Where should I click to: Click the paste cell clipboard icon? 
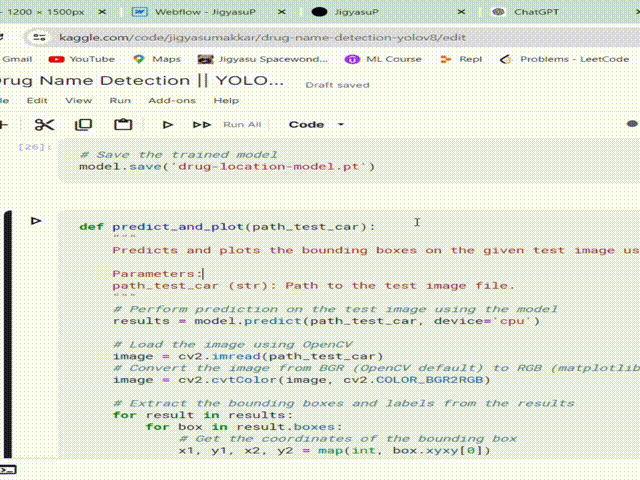[x=123, y=124]
